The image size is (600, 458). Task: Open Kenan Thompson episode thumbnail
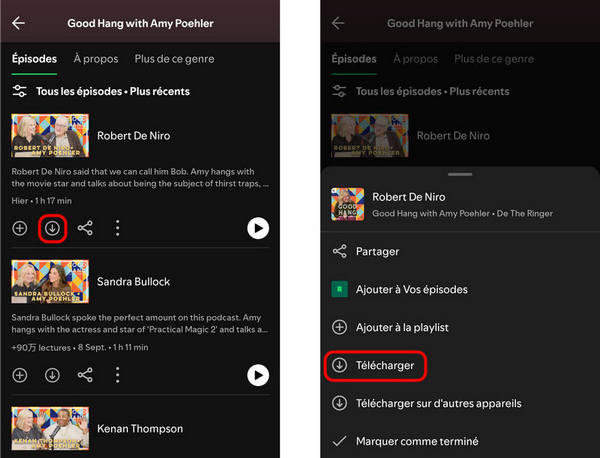[x=50, y=429]
